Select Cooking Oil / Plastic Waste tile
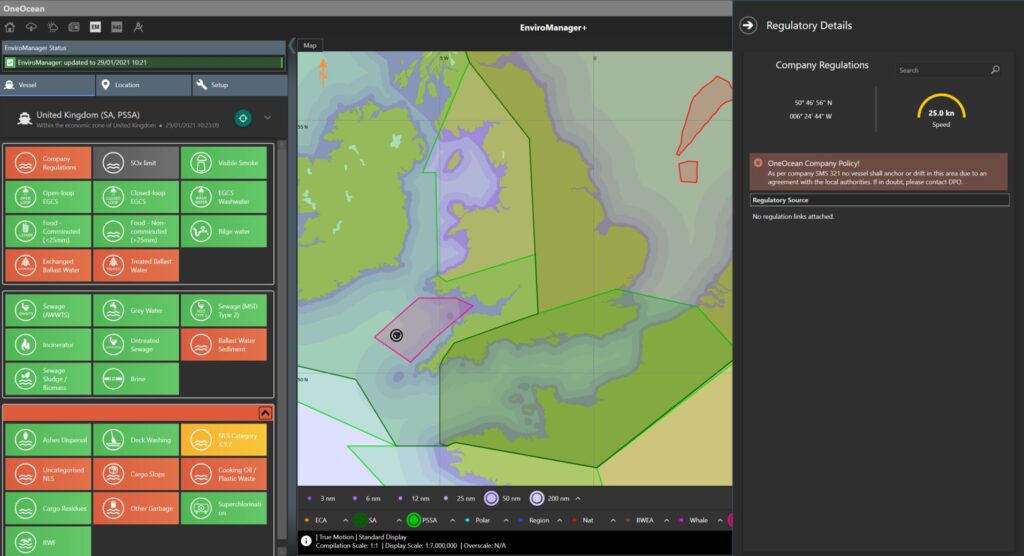Image resolution: width=1024 pixels, height=556 pixels. 224,474
